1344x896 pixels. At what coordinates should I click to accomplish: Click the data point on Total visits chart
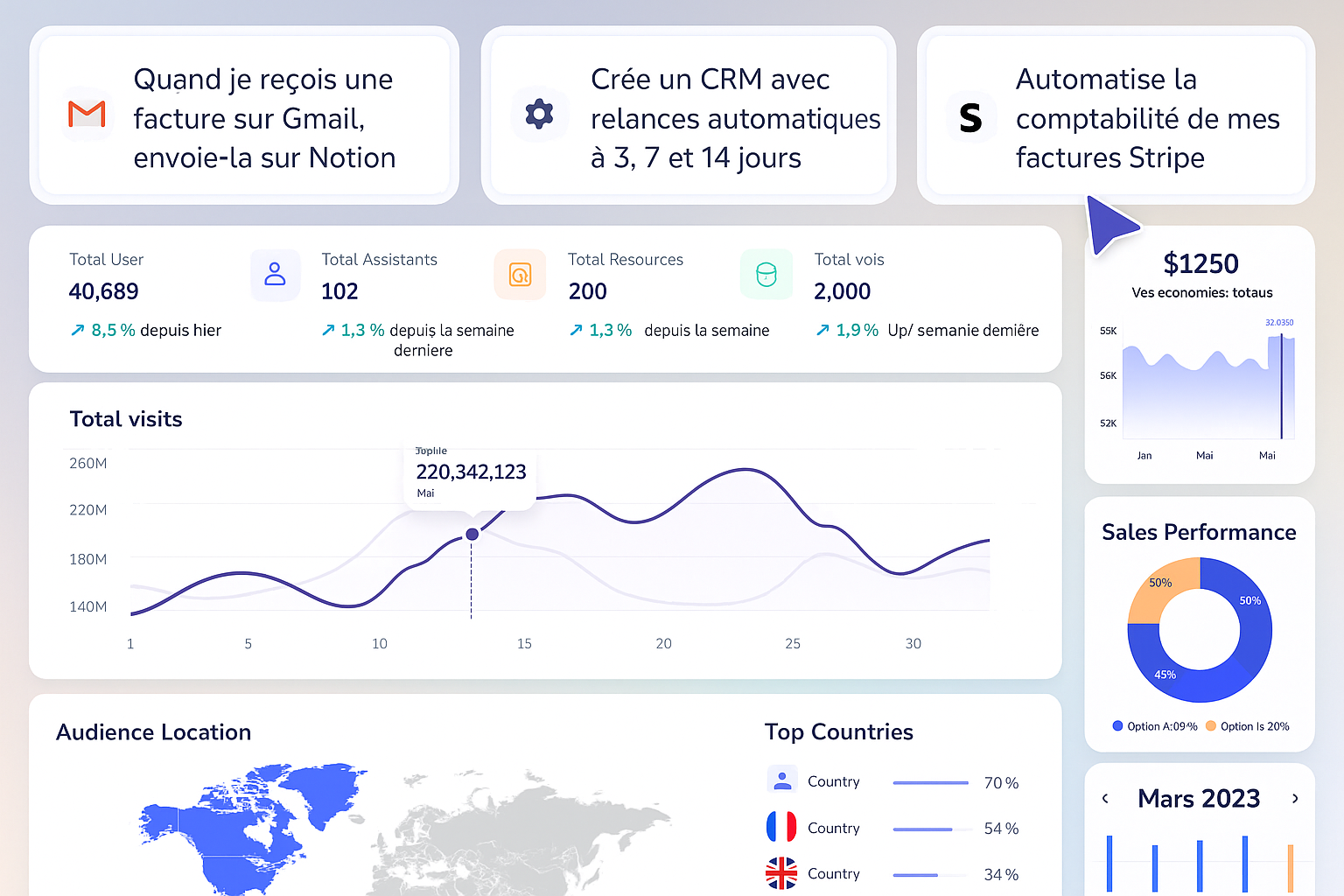472,534
